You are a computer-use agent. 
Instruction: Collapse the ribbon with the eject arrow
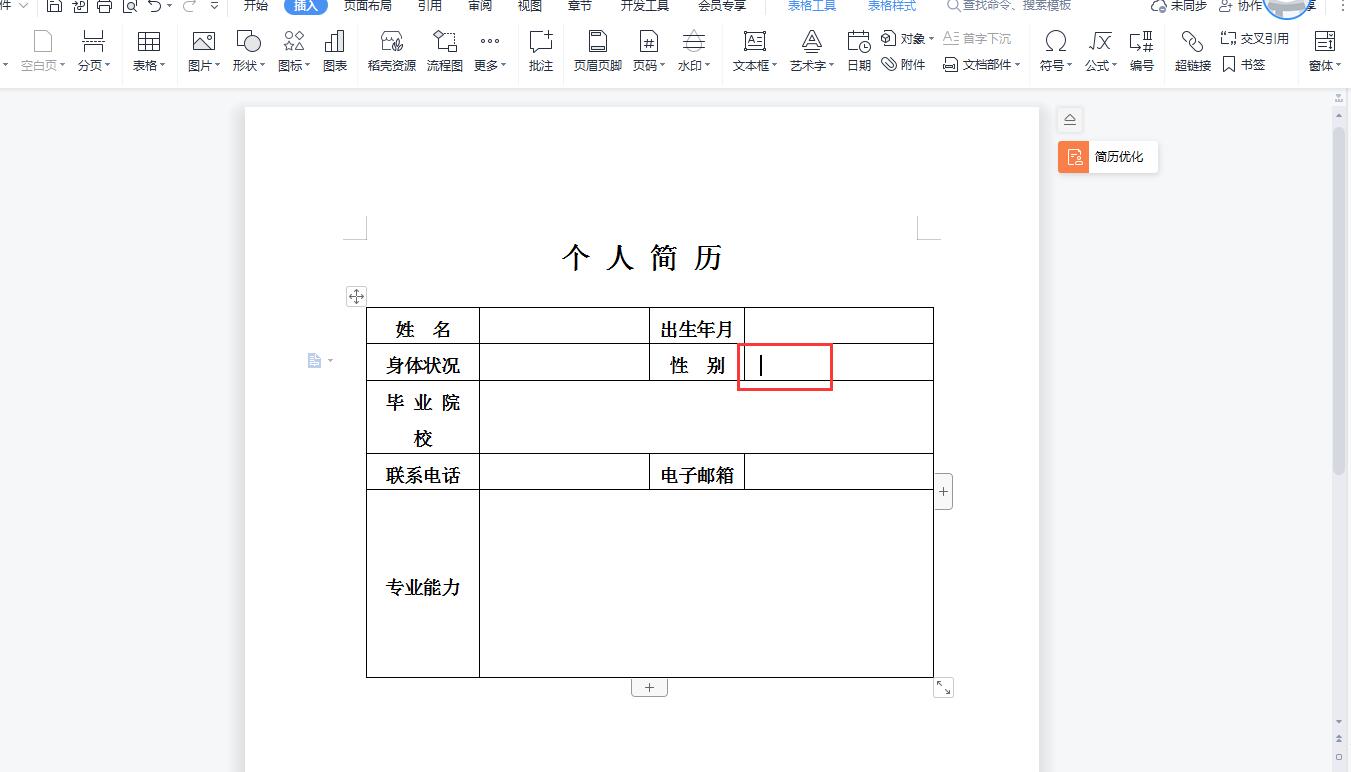click(x=1069, y=118)
